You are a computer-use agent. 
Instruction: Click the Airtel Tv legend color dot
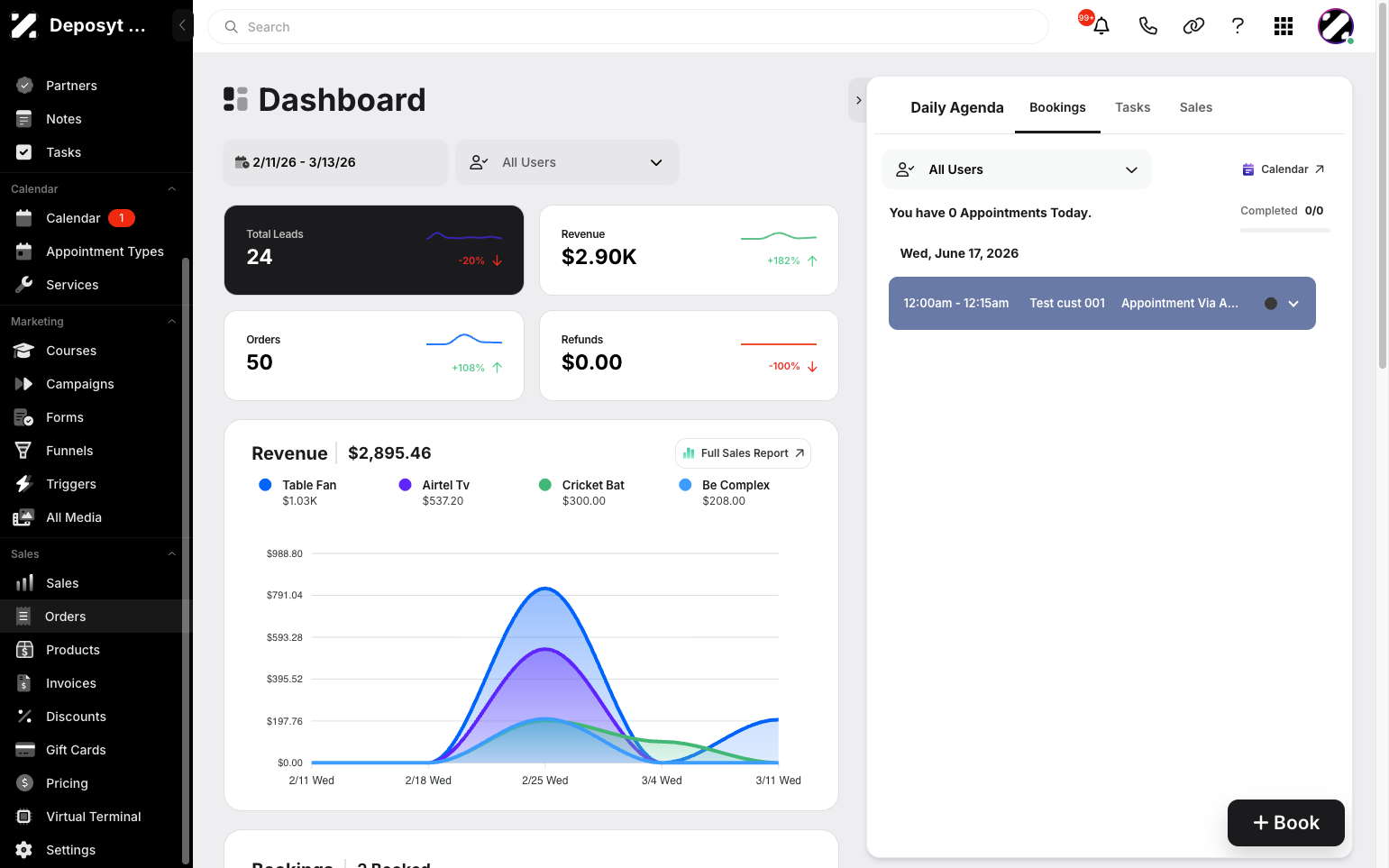point(406,485)
